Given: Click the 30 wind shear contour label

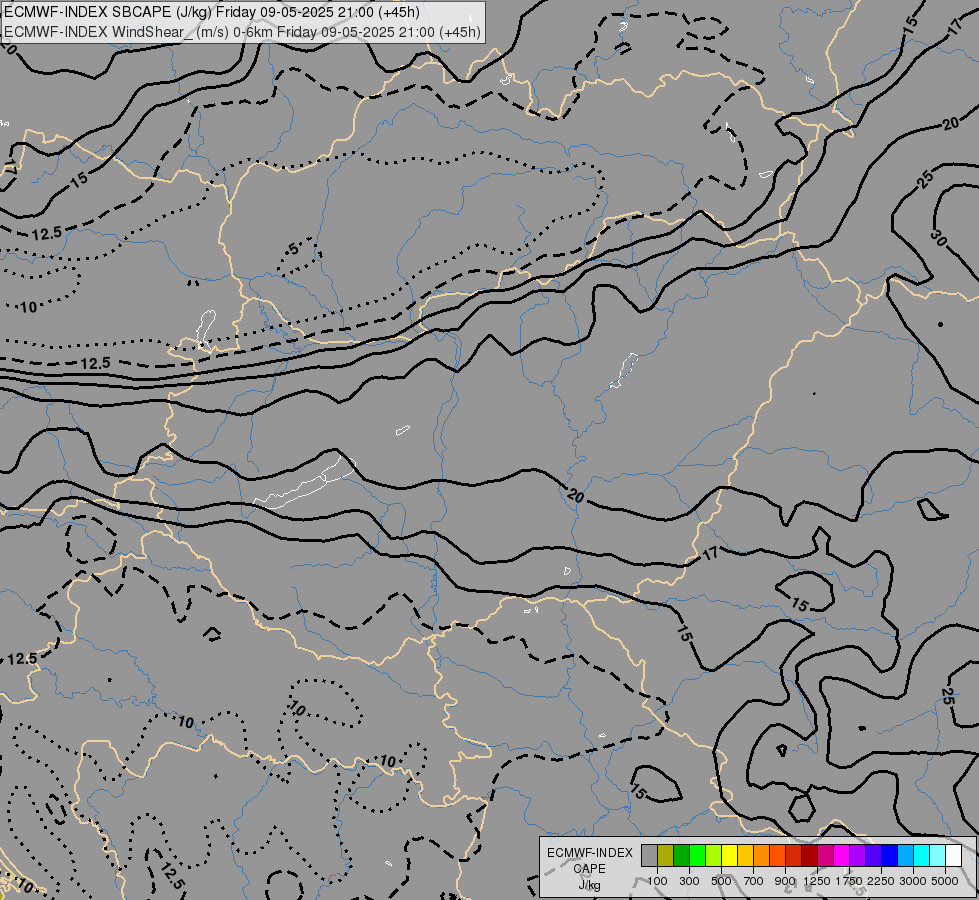Looking at the screenshot, I should (938, 237).
